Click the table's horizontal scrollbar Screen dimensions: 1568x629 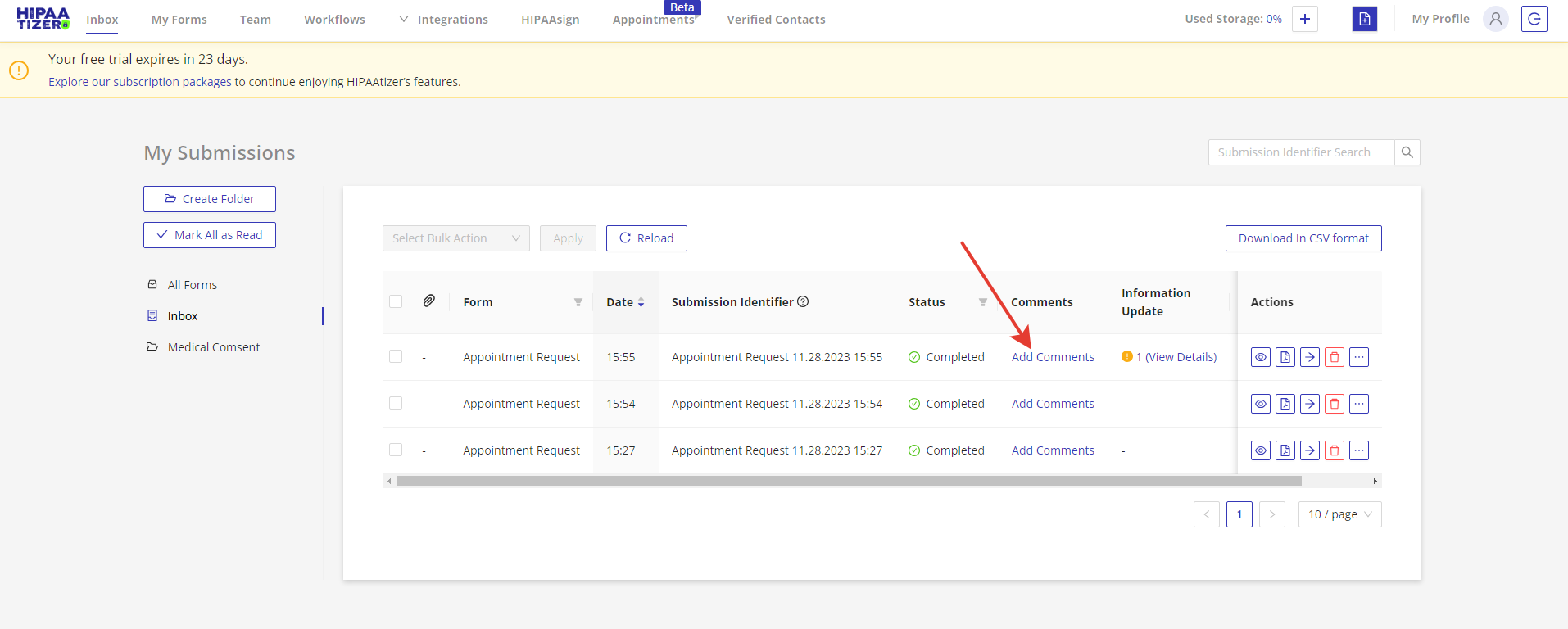[848, 482]
